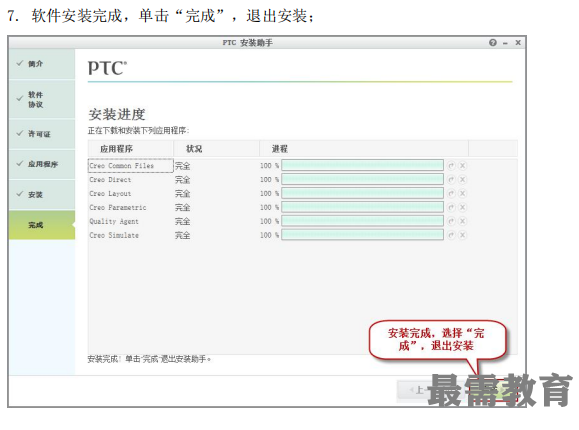This screenshot has height=430, width=579.
Task: Select the Creo Simulate row name
Action: pyautogui.click(x=114, y=235)
